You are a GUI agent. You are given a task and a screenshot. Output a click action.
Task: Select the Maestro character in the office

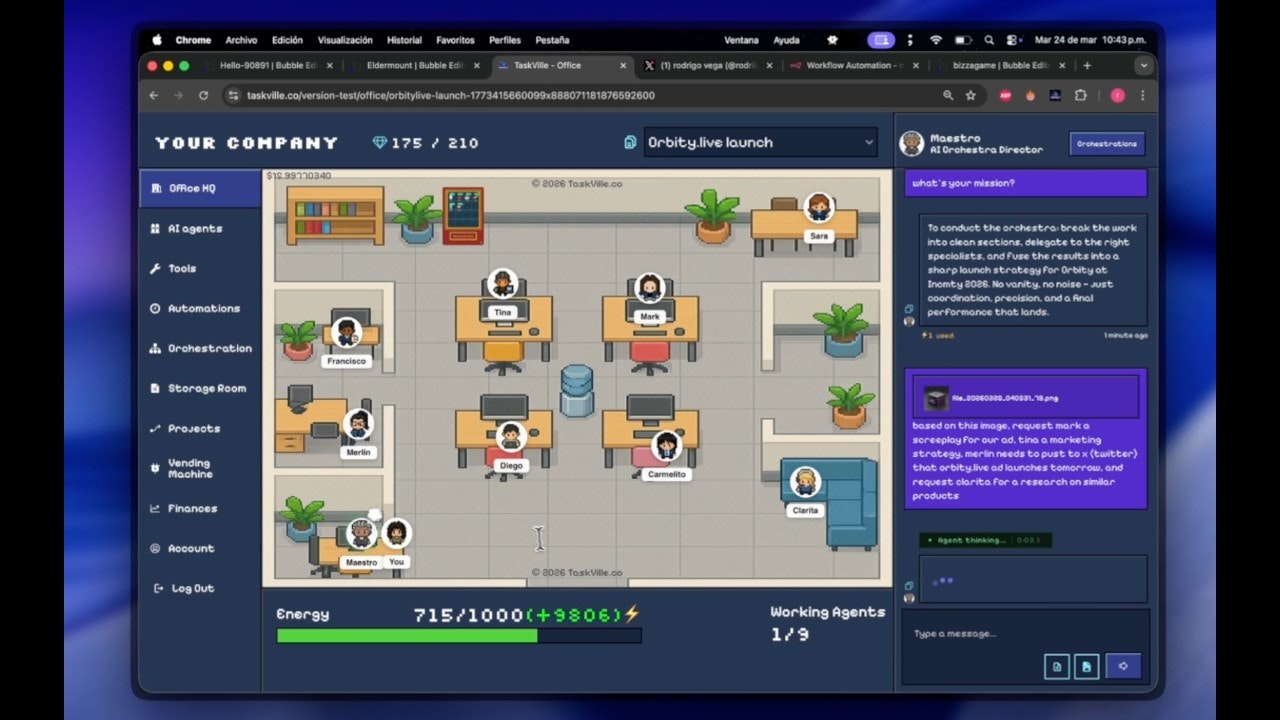point(361,534)
